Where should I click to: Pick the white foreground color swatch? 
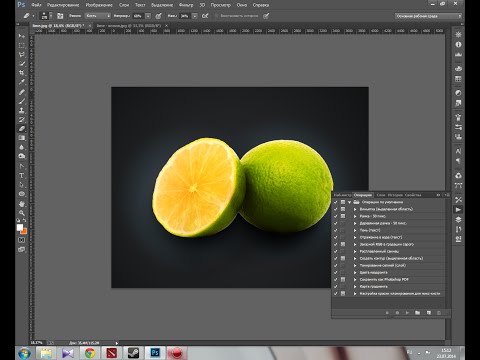pyautogui.click(x=20, y=227)
